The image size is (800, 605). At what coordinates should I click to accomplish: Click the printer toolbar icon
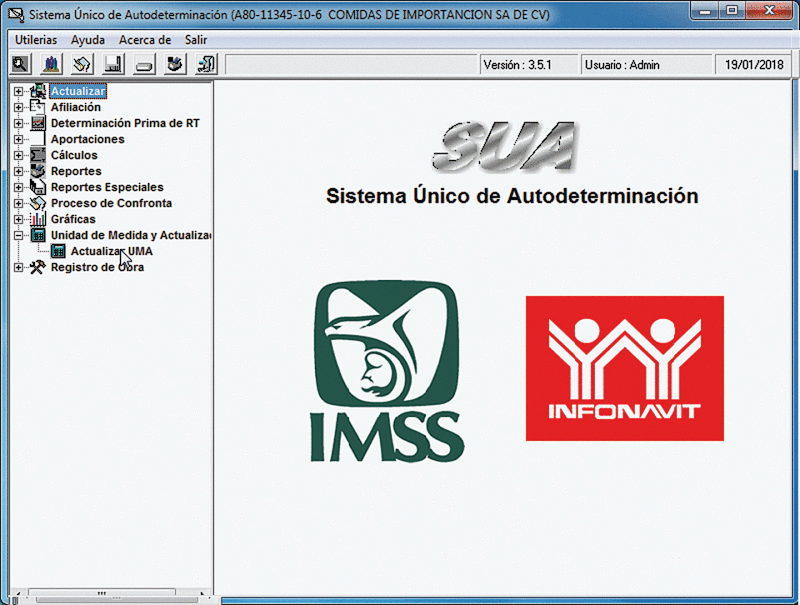174,64
